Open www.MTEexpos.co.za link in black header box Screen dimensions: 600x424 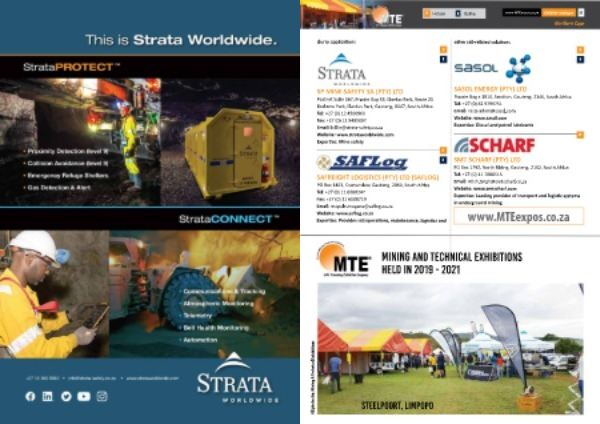click(x=520, y=12)
